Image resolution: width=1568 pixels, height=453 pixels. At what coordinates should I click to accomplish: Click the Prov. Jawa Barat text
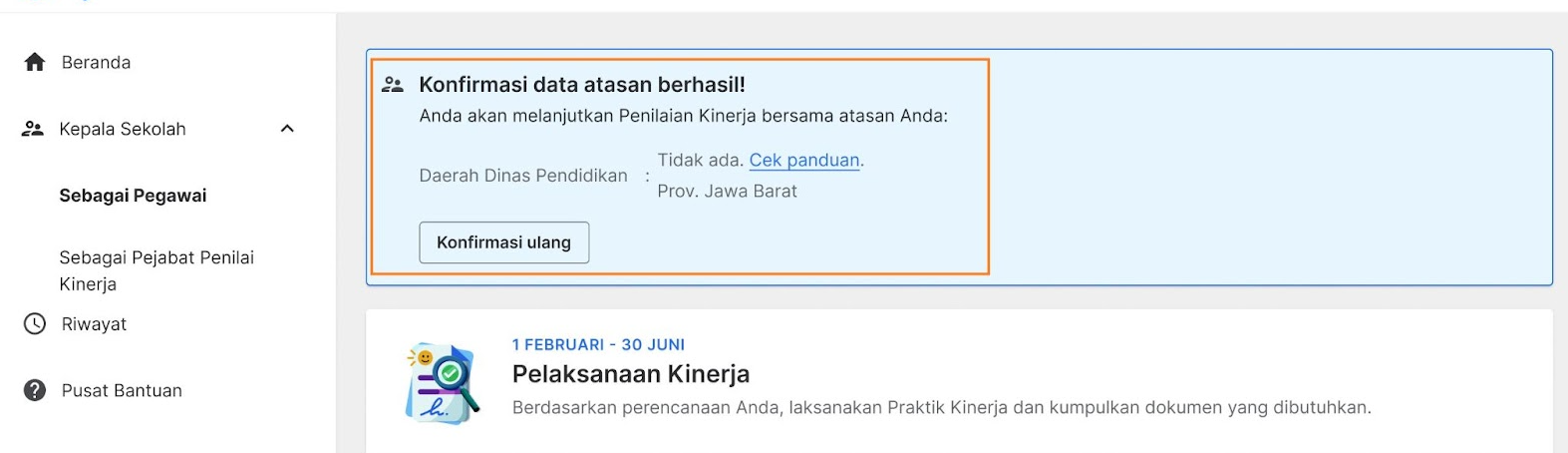coord(727,191)
